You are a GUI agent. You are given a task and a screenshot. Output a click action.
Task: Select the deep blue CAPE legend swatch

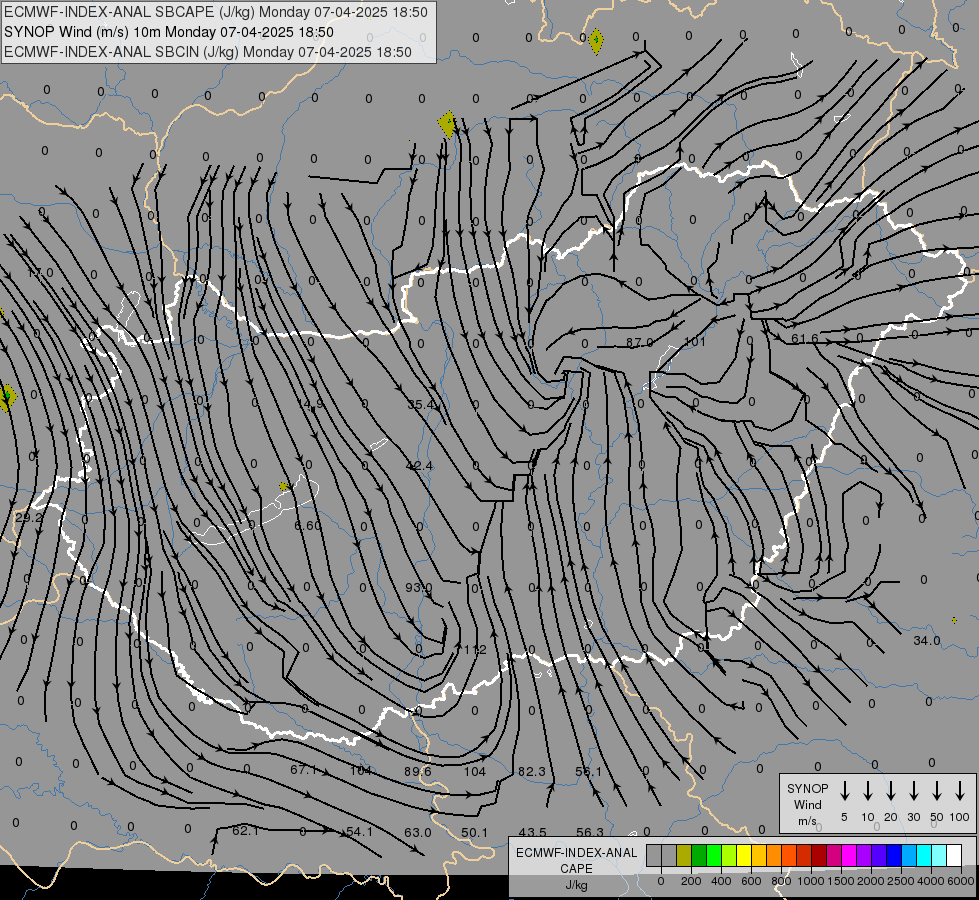[x=893, y=856]
